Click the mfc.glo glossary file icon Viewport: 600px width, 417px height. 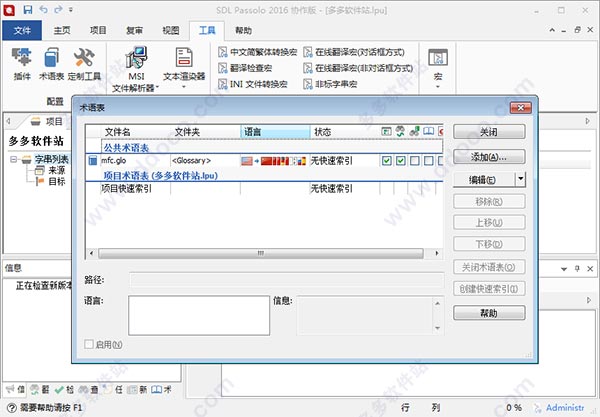click(93, 160)
